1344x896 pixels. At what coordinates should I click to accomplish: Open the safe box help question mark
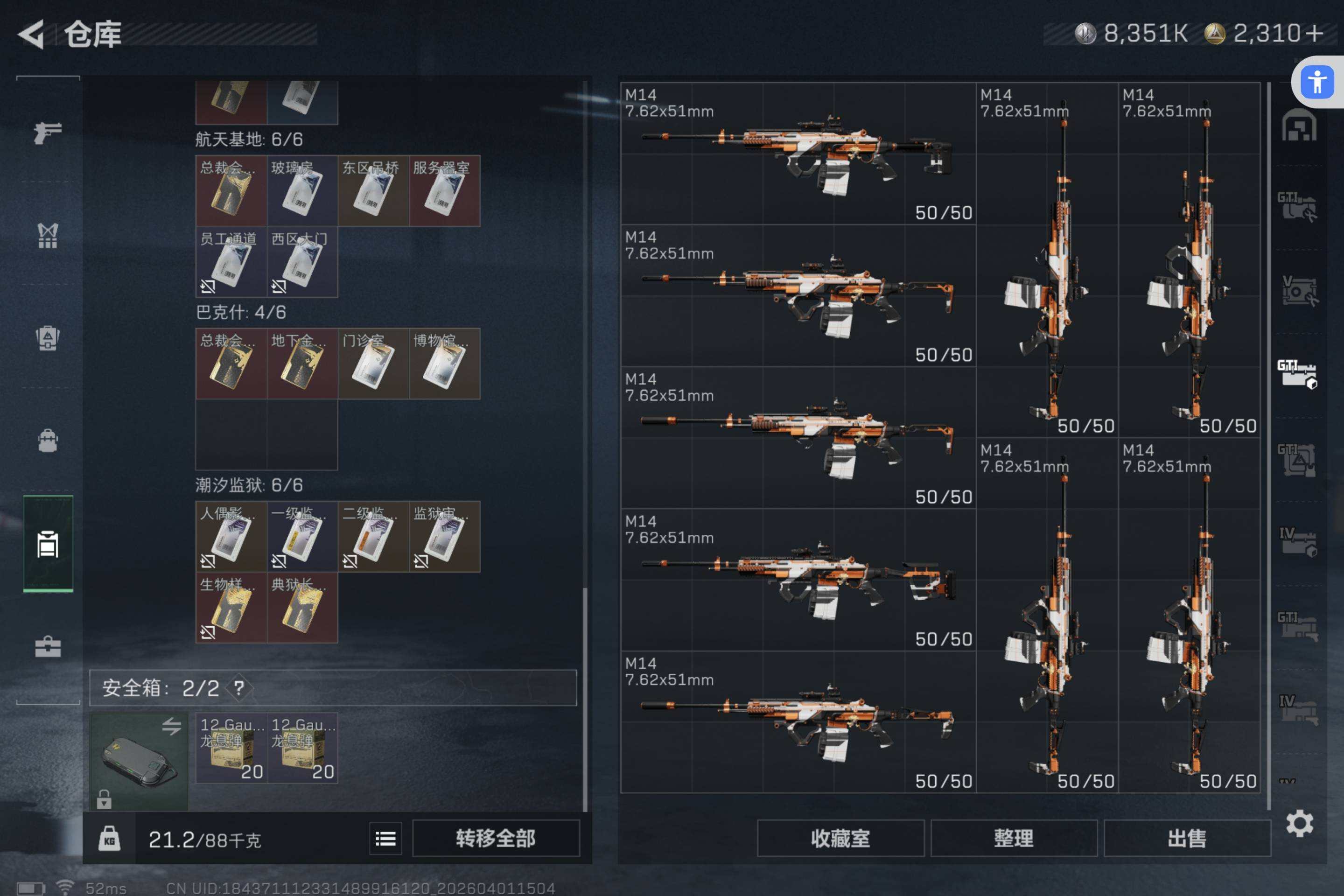[x=239, y=688]
